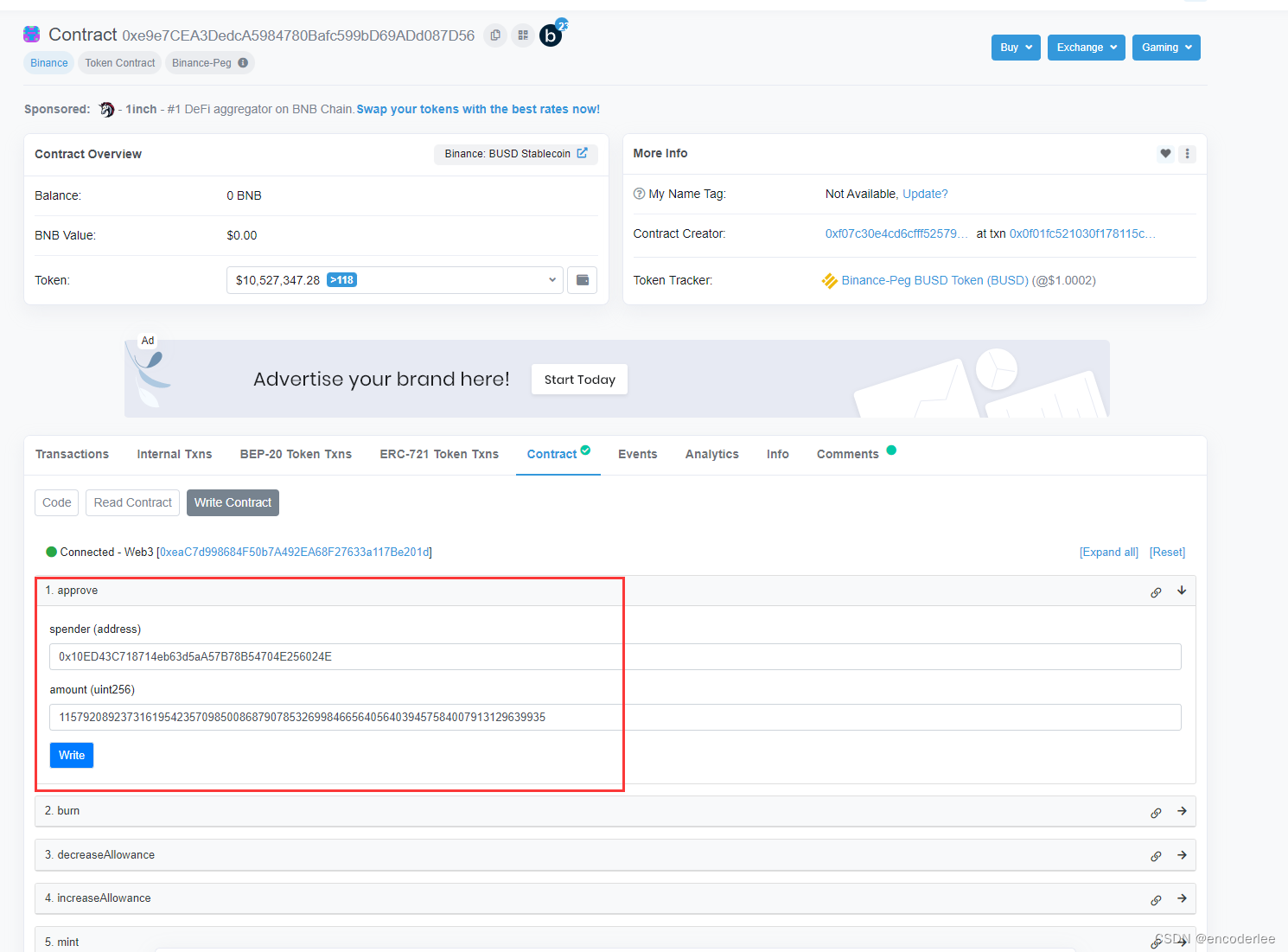Copy the permalink icon for approve method
This screenshot has width=1288, height=952.
tap(1156, 592)
